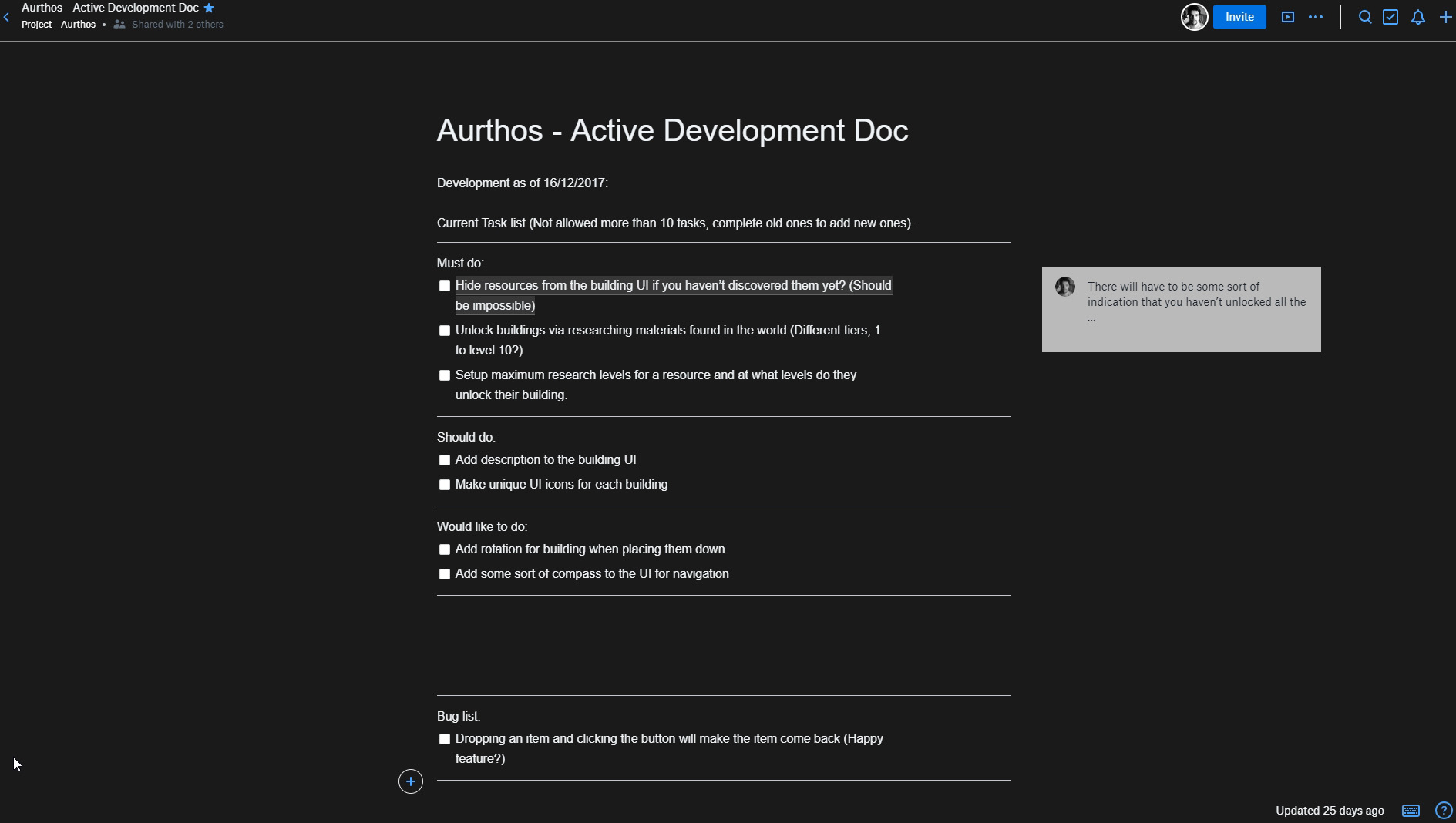Open the help question mark icon
Viewport: 1456px width, 823px height.
1443,811
